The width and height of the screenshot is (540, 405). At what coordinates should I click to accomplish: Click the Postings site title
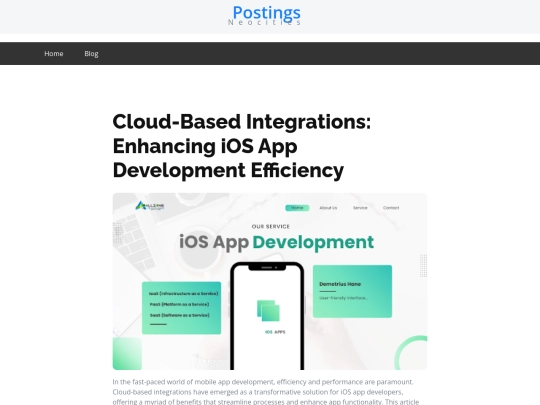click(x=267, y=13)
